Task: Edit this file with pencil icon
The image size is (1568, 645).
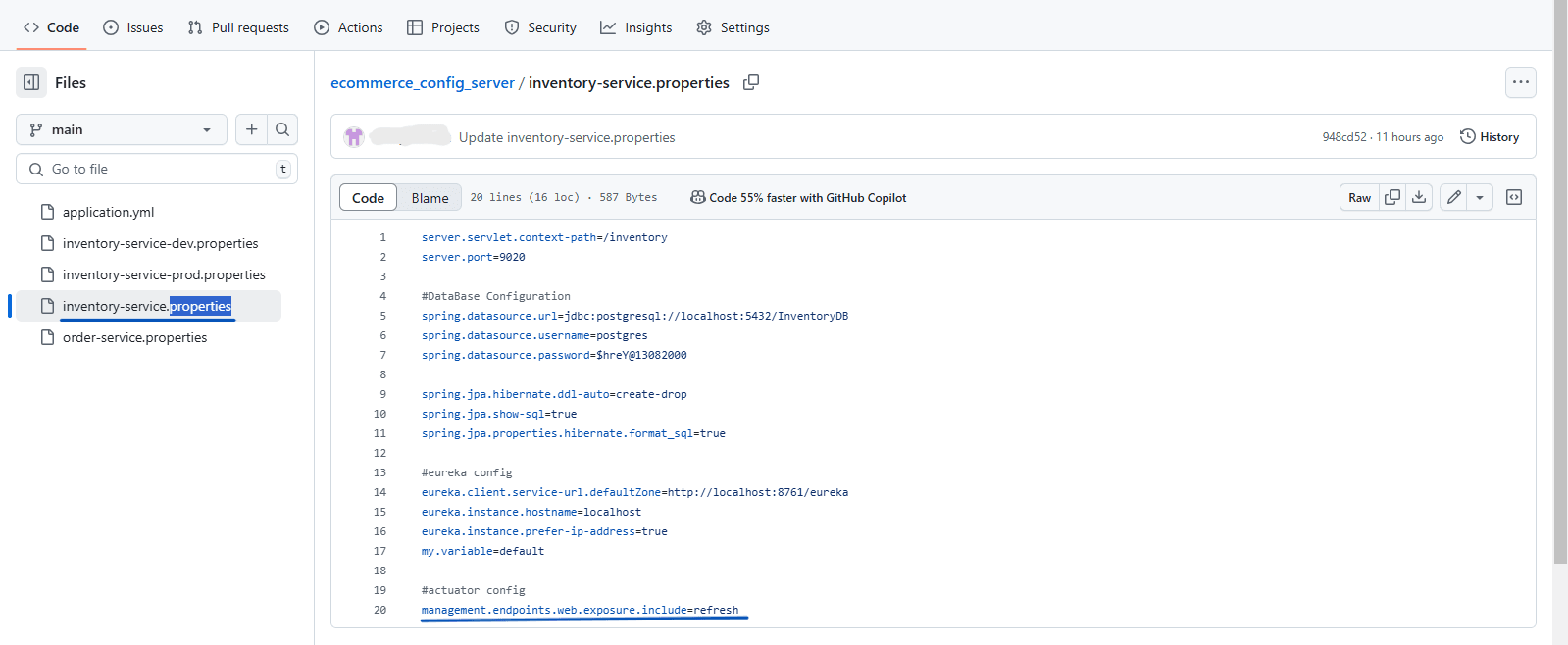Action: 1454,197
